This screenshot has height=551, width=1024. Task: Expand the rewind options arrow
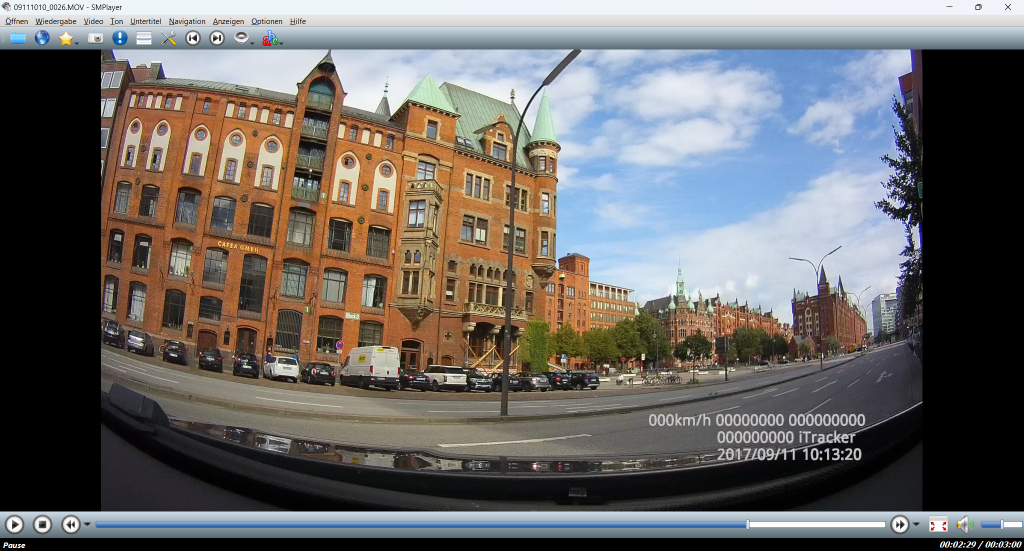tap(87, 525)
